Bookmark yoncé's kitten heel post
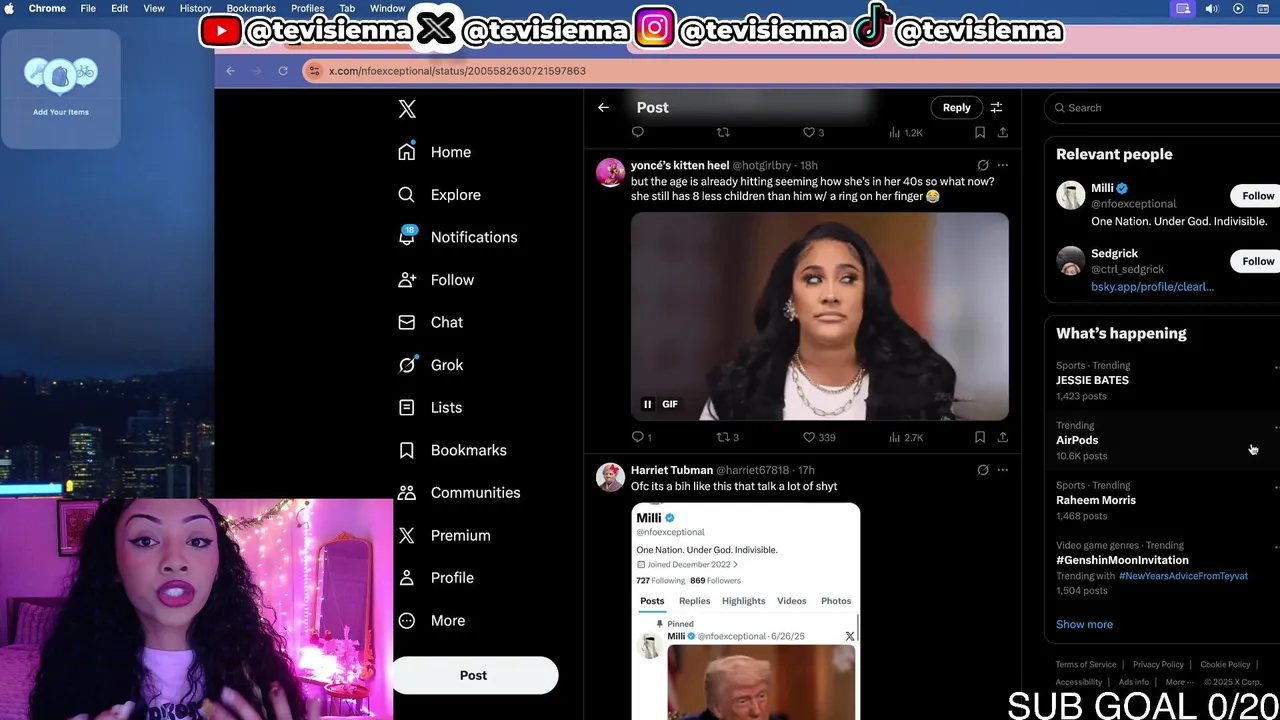Image resolution: width=1280 pixels, height=720 pixels. click(x=980, y=437)
